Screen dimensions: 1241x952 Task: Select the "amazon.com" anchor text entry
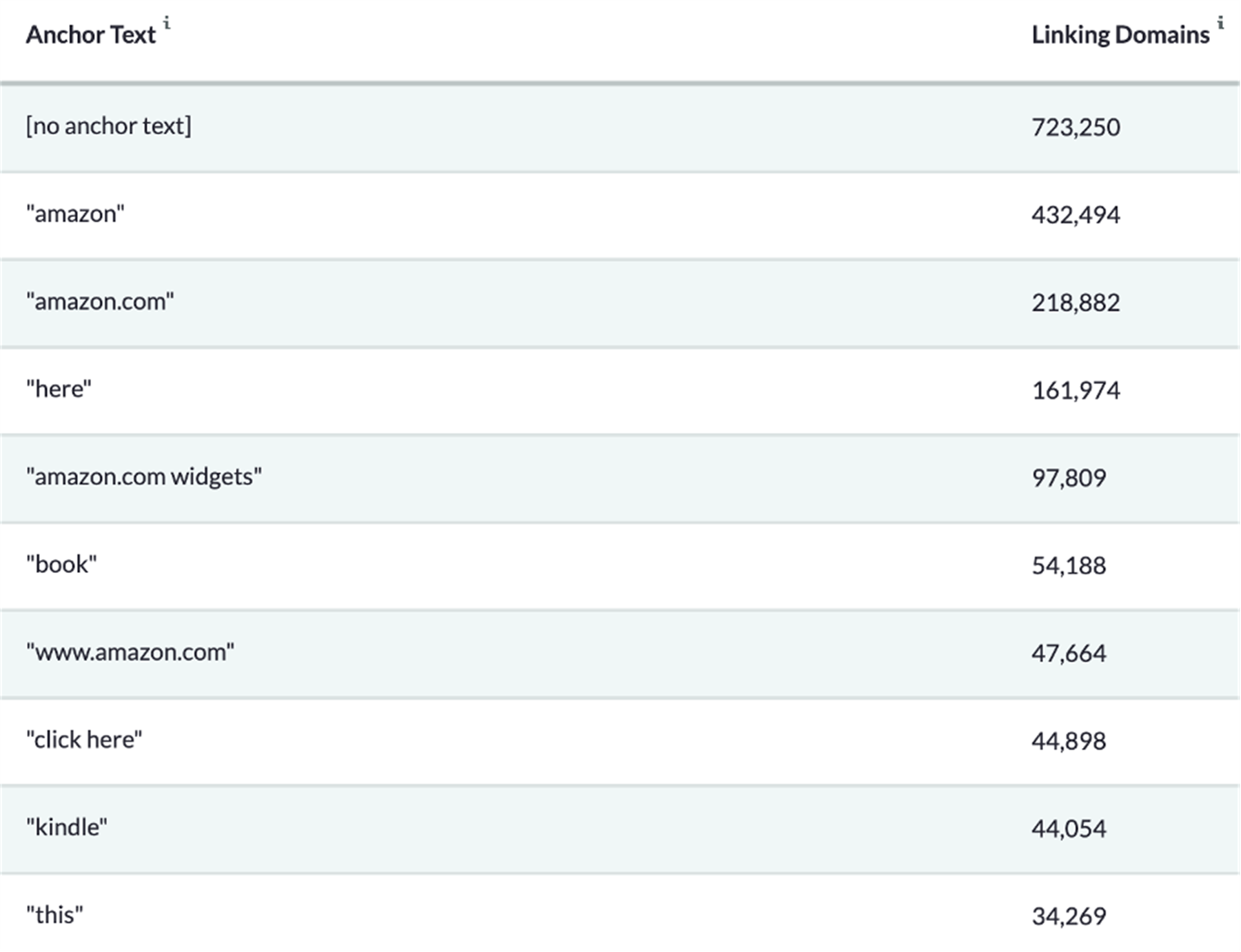pyautogui.click(x=100, y=301)
